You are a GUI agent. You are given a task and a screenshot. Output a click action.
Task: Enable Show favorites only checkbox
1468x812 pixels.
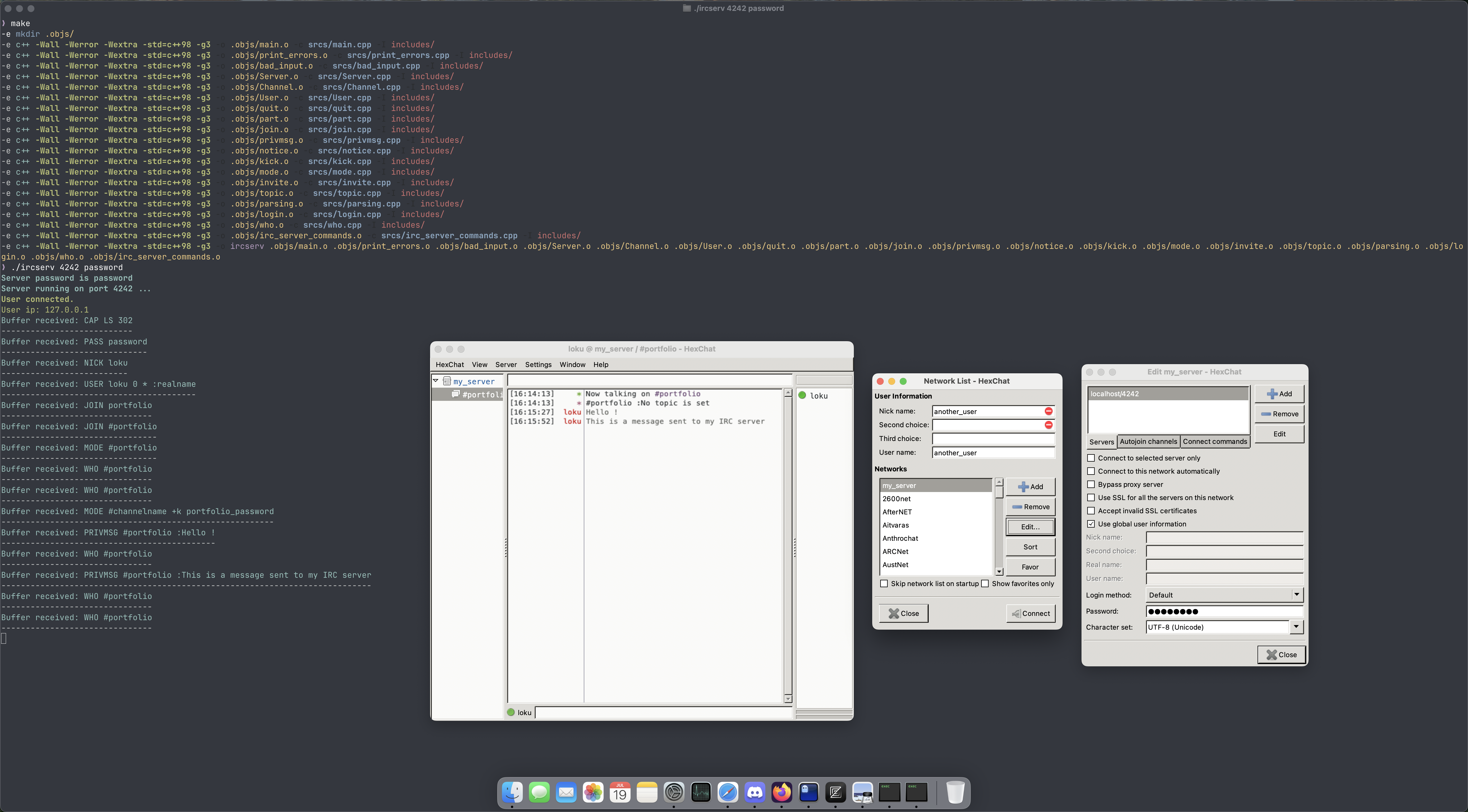coord(985,583)
